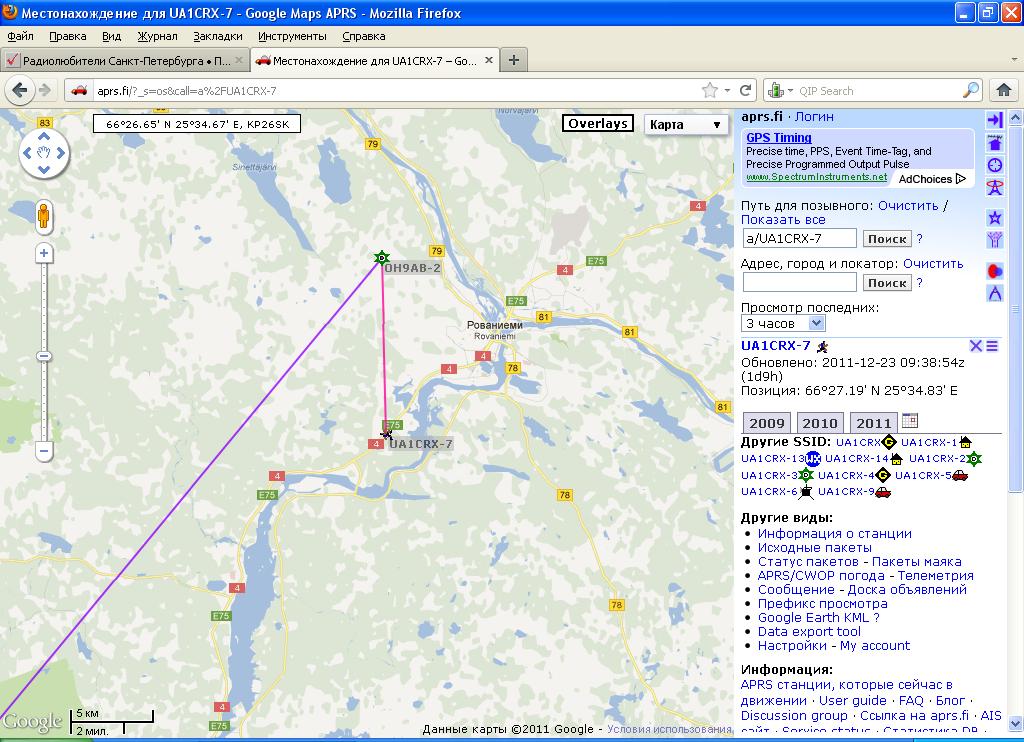The width and height of the screenshot is (1024, 742).
Task: Open the Журнал menu
Action: pyautogui.click(x=157, y=36)
